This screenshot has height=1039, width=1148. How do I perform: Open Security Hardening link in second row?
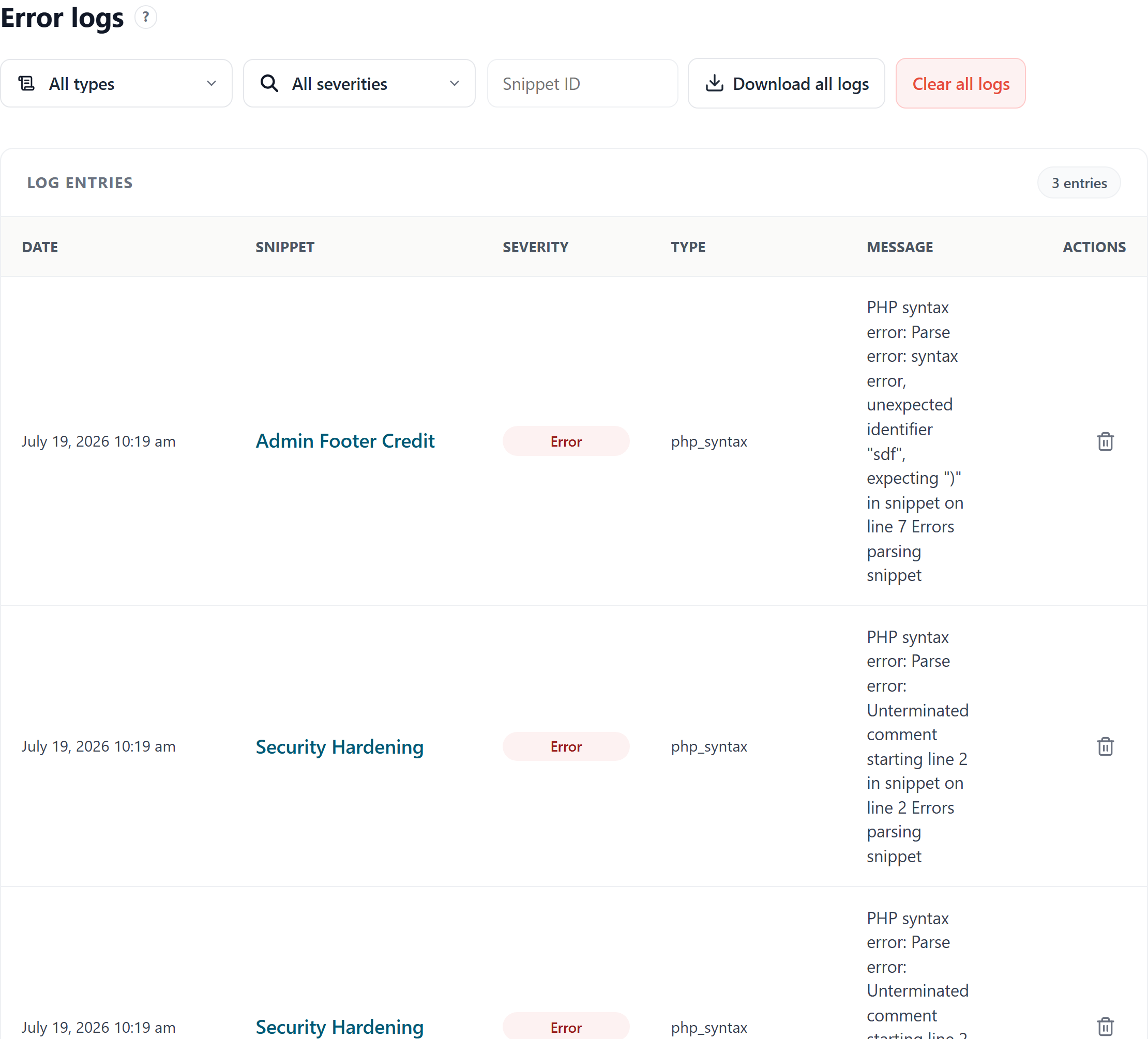pos(340,746)
